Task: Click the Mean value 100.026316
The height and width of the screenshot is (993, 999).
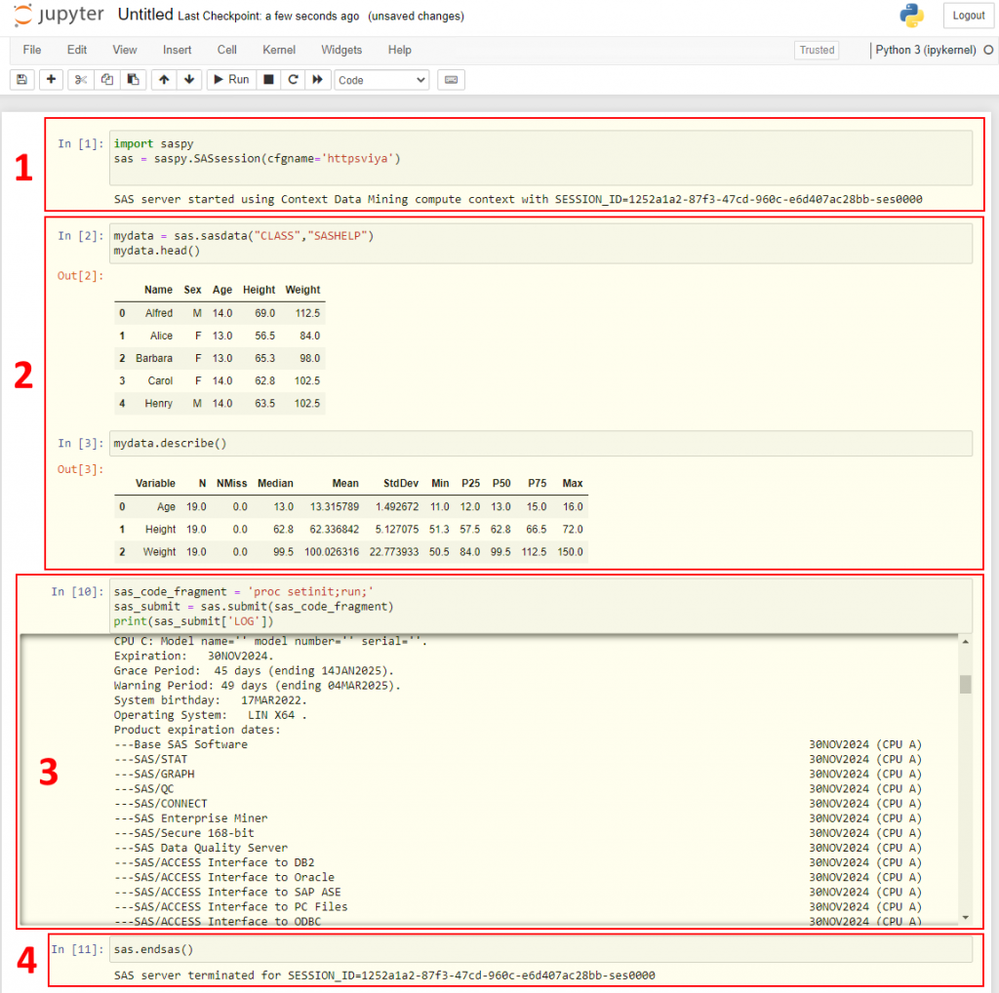Action: click(x=331, y=552)
